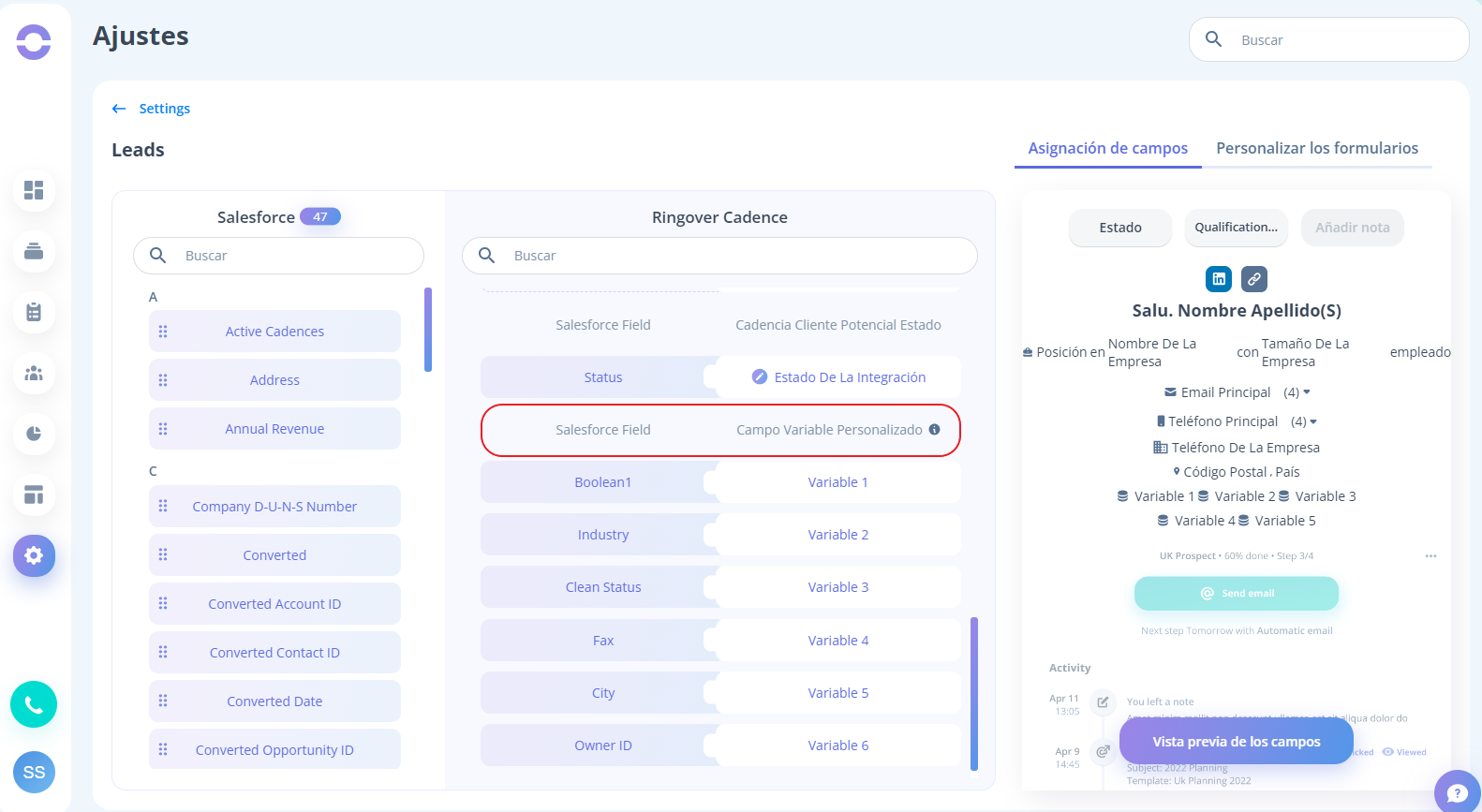This screenshot has width=1482, height=812.
Task: Click the 47 count badge next to Salesforce
Action: coord(320,216)
